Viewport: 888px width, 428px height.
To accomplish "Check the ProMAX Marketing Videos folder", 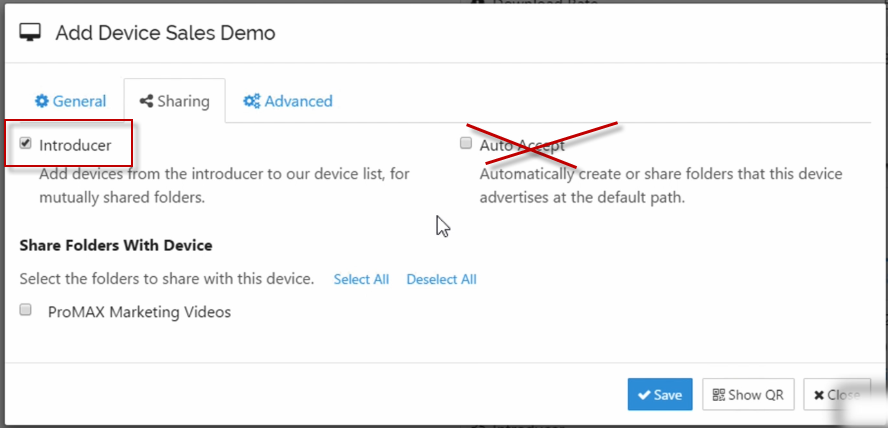I will click(25, 310).
